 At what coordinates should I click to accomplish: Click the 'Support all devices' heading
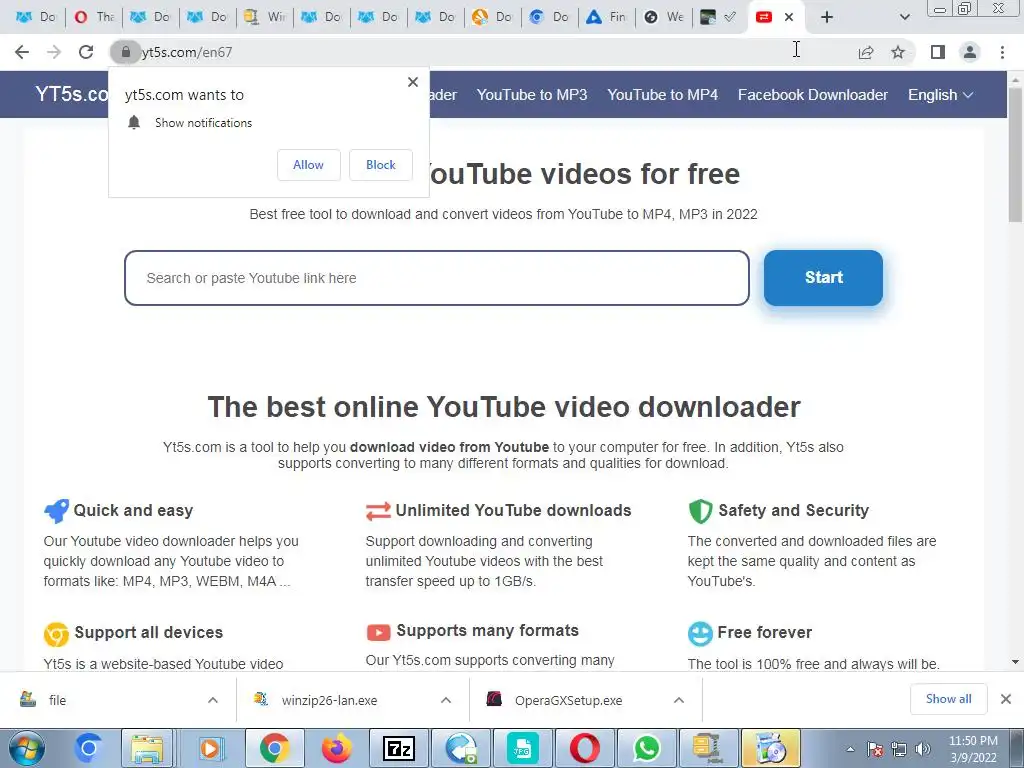tap(149, 632)
